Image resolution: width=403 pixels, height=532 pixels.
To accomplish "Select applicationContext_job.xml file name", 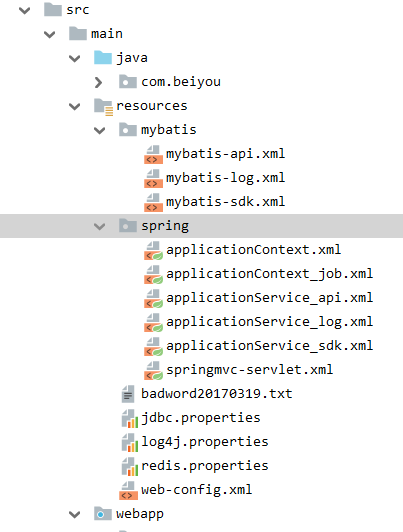I will 269,274.
